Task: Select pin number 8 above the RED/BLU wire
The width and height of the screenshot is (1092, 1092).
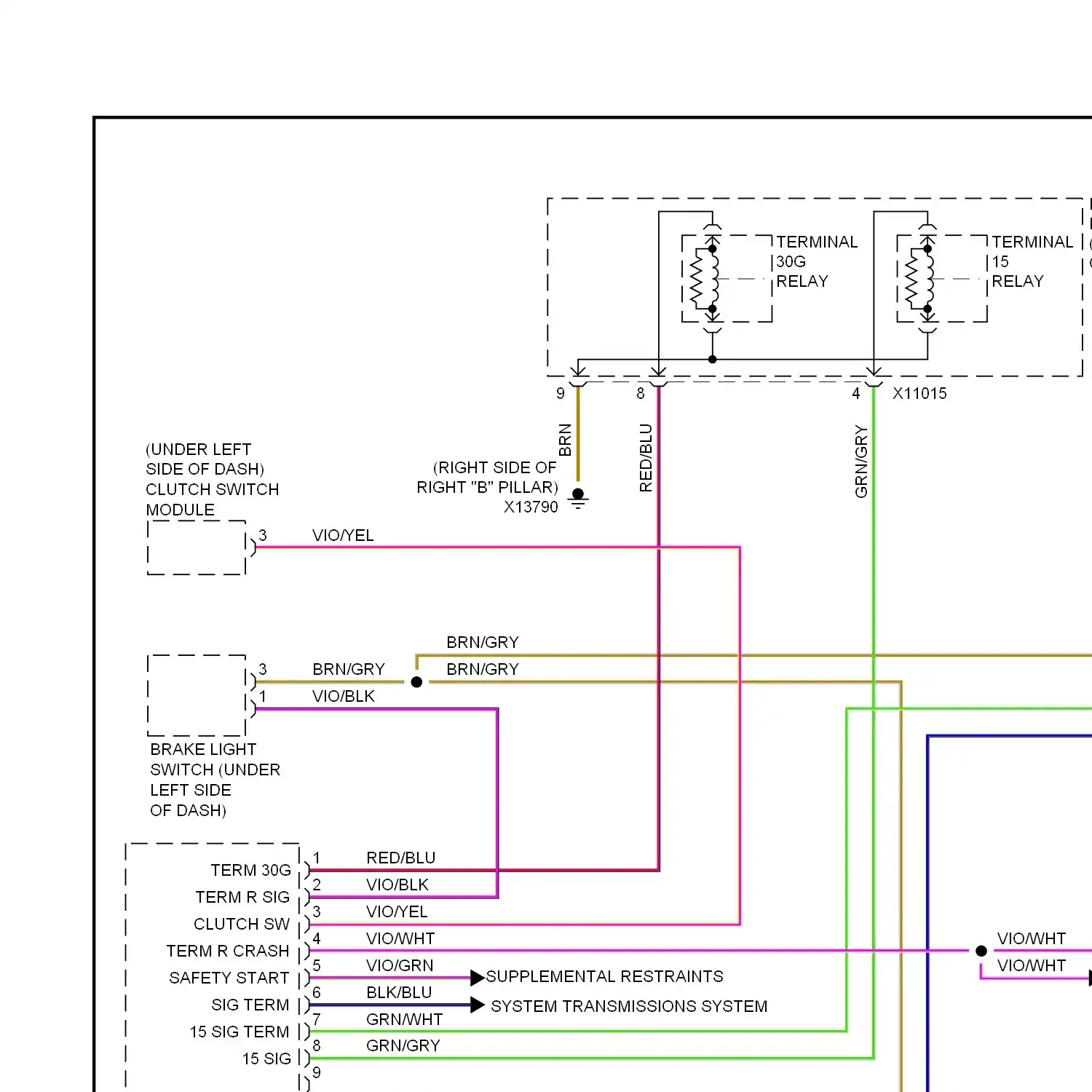Action: [x=641, y=393]
